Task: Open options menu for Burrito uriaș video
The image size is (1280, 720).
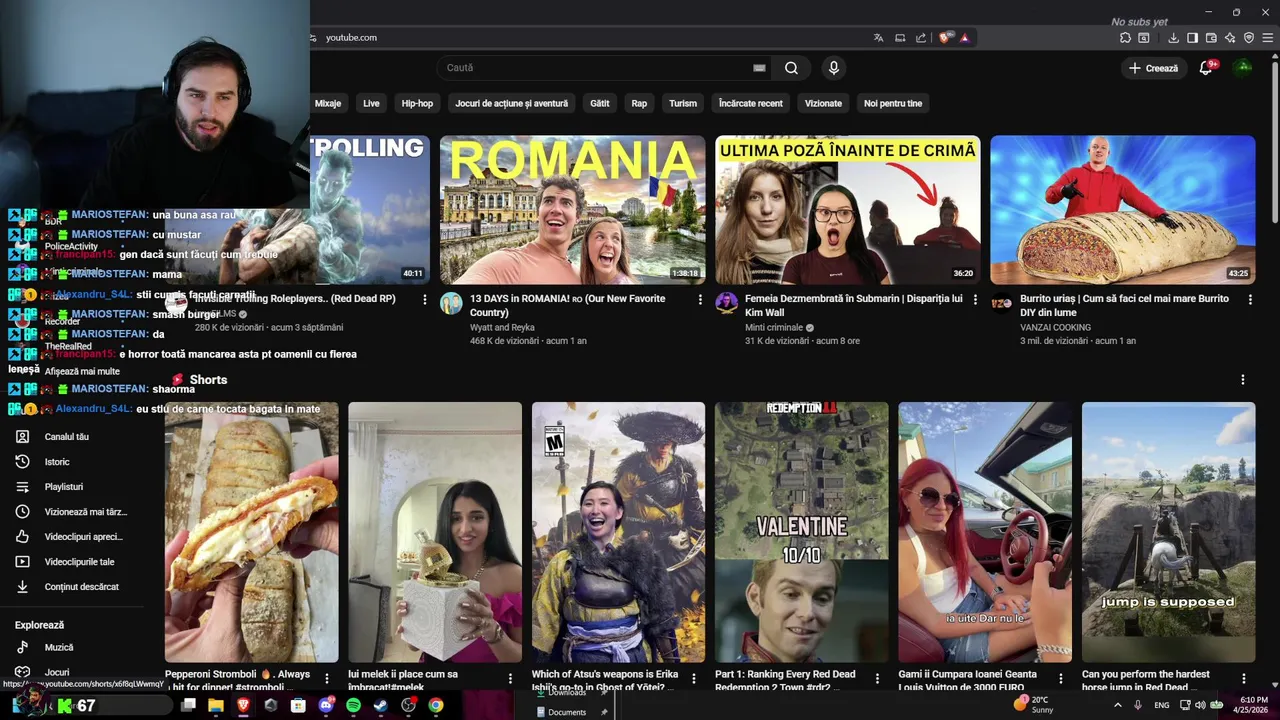Action: [1249, 299]
